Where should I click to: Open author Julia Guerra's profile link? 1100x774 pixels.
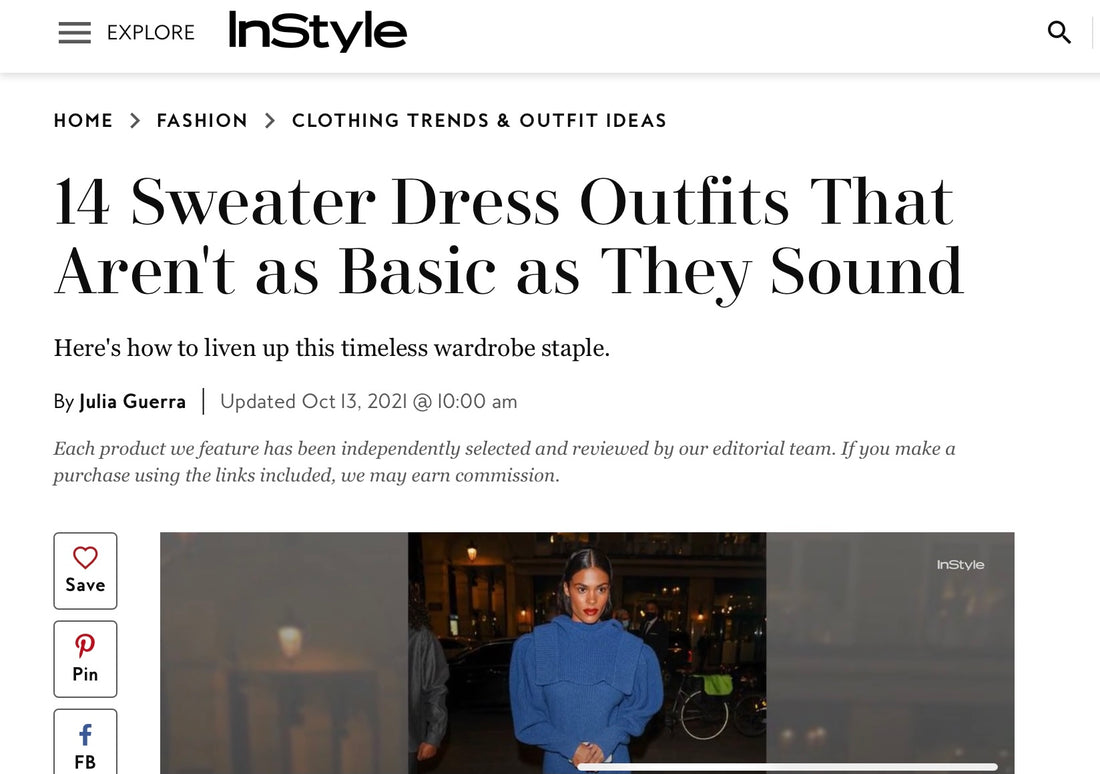tap(133, 401)
